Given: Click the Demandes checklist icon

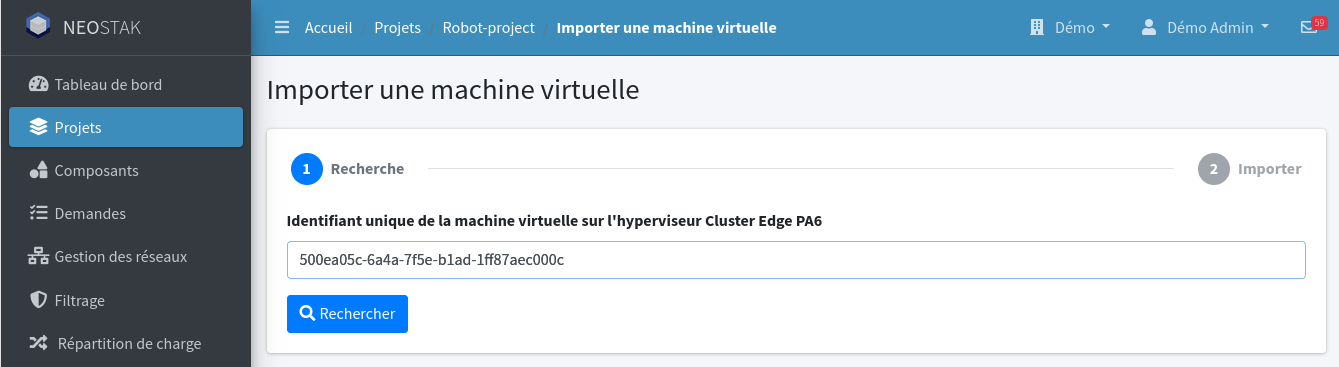Looking at the screenshot, I should [x=38, y=213].
